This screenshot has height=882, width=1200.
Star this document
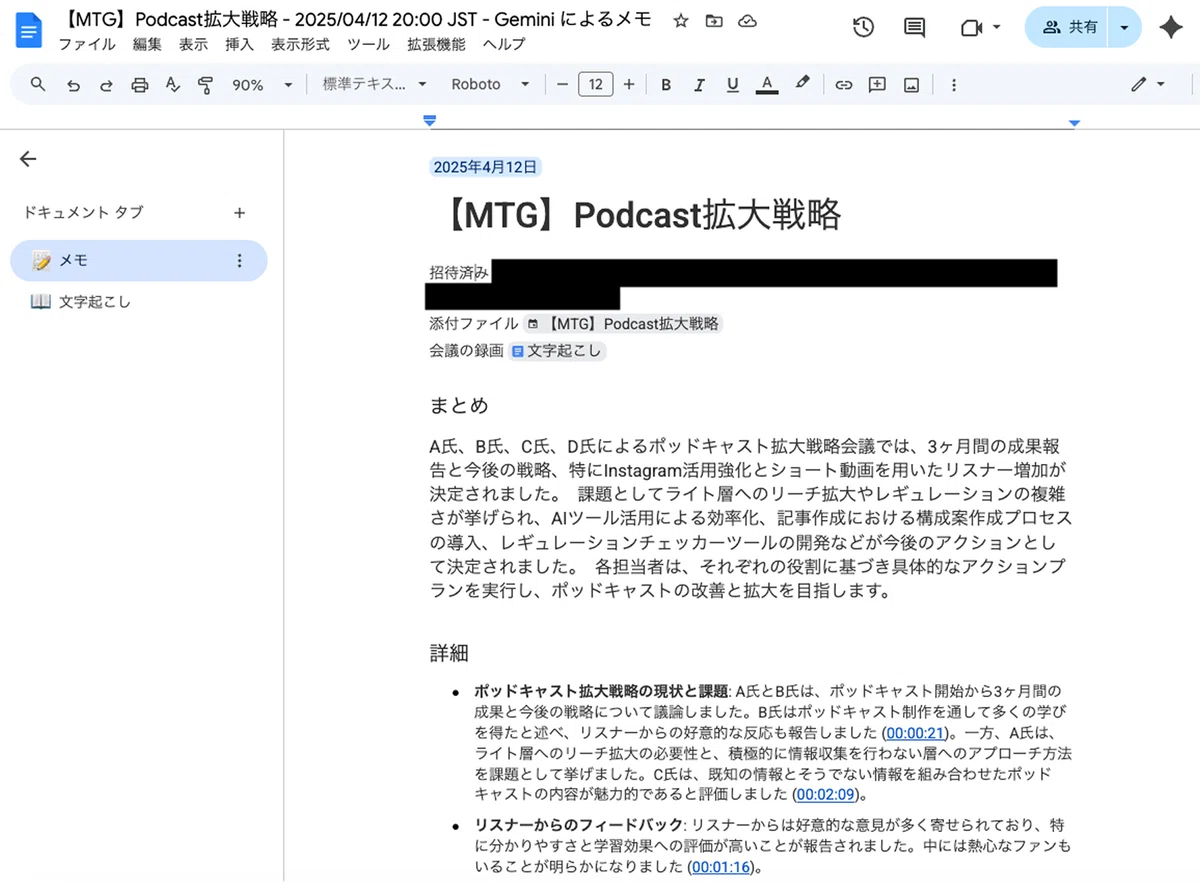tap(681, 21)
